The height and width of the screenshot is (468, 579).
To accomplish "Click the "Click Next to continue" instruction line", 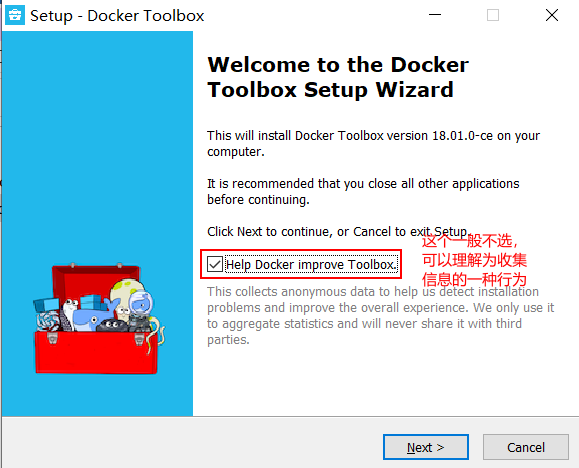I will tap(338, 232).
